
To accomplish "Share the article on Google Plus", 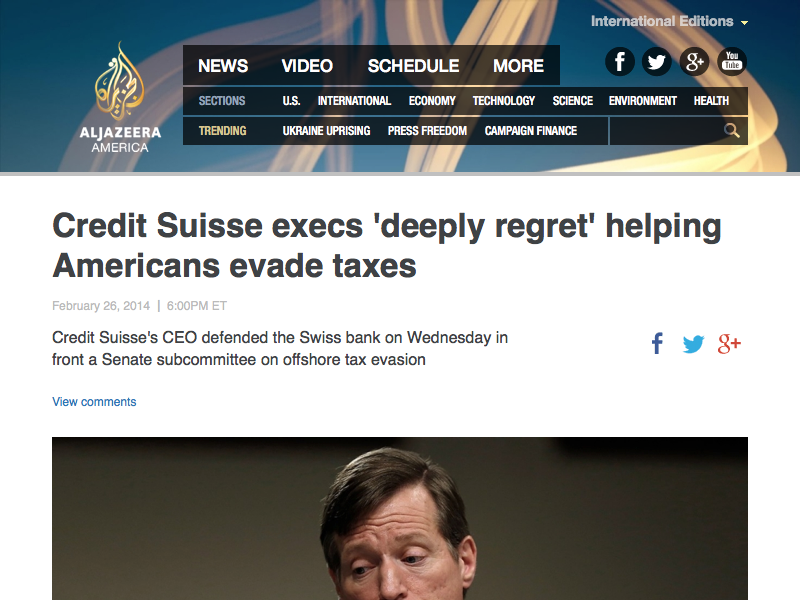I will tap(729, 344).
